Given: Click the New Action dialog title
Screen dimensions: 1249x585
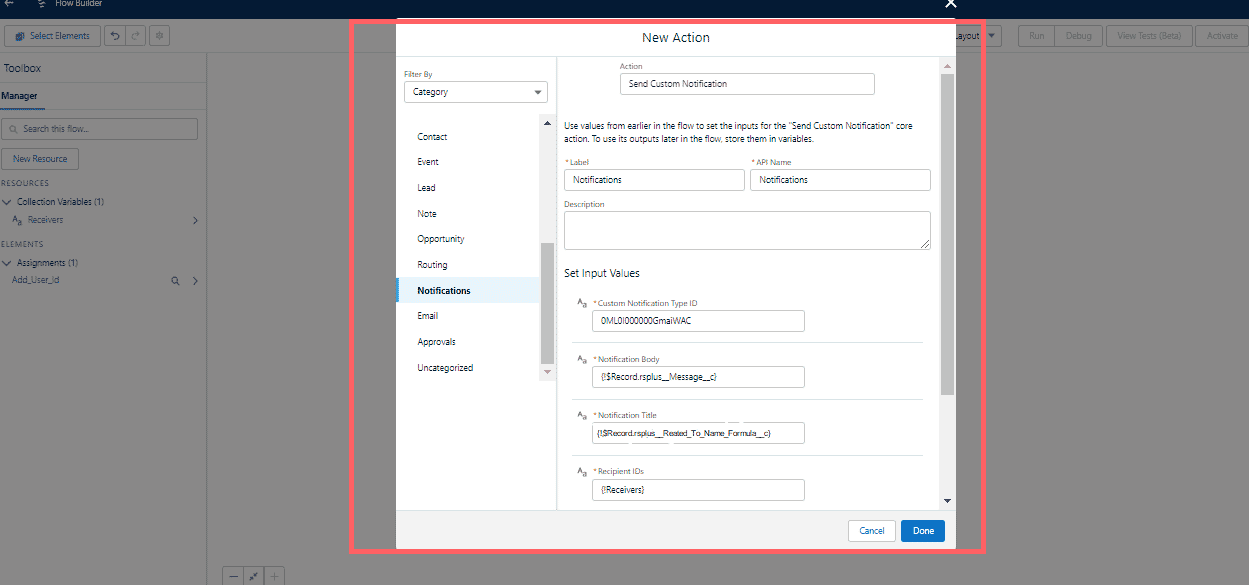Looking at the screenshot, I should (676, 38).
